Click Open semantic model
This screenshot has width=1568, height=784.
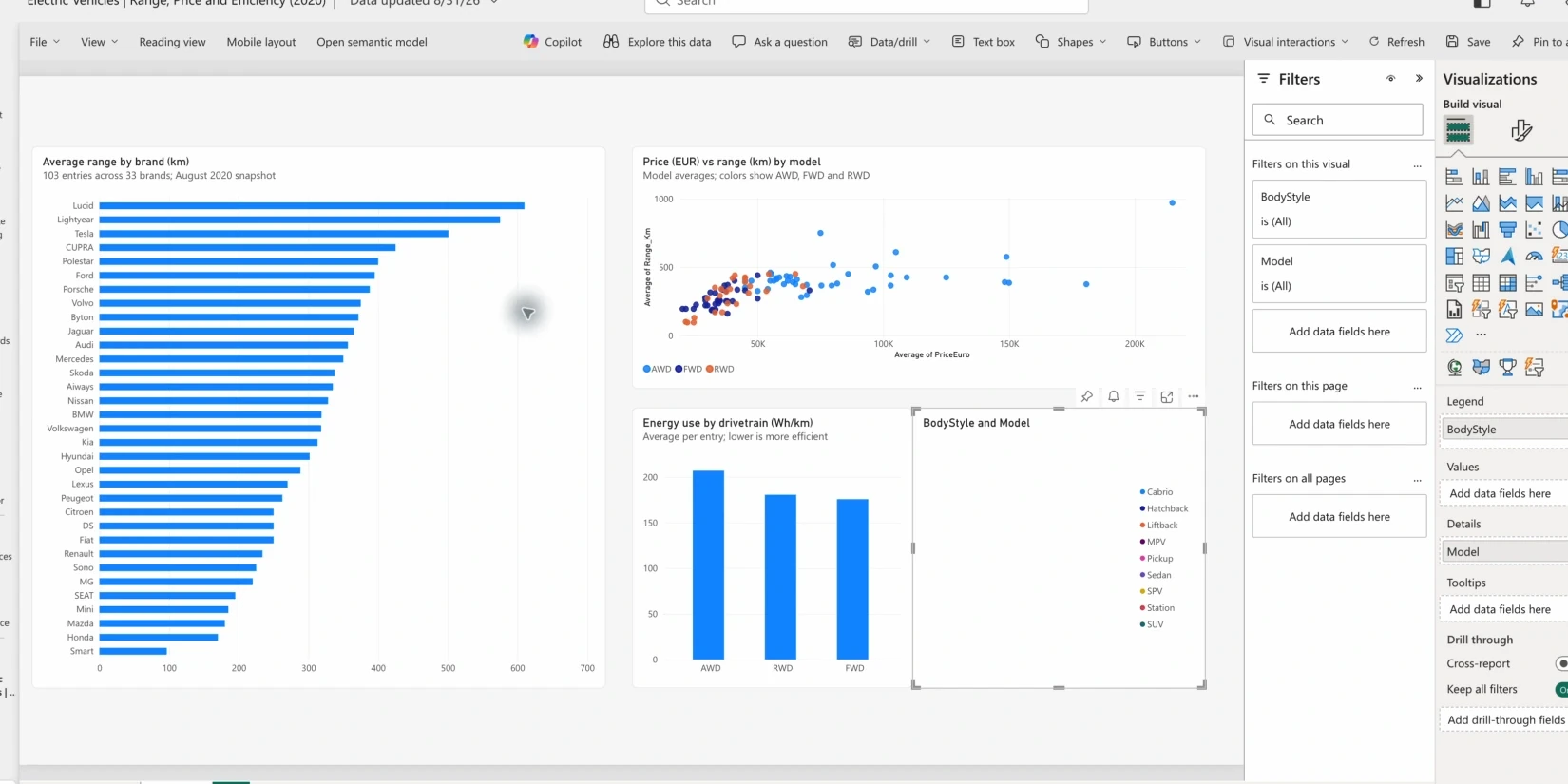(x=372, y=42)
